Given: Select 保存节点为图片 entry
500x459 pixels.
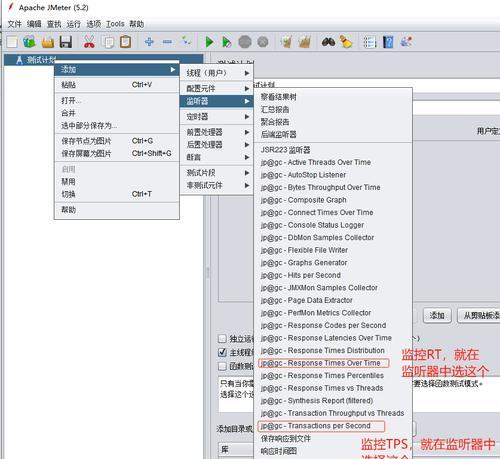Looking at the screenshot, I should point(117,141).
